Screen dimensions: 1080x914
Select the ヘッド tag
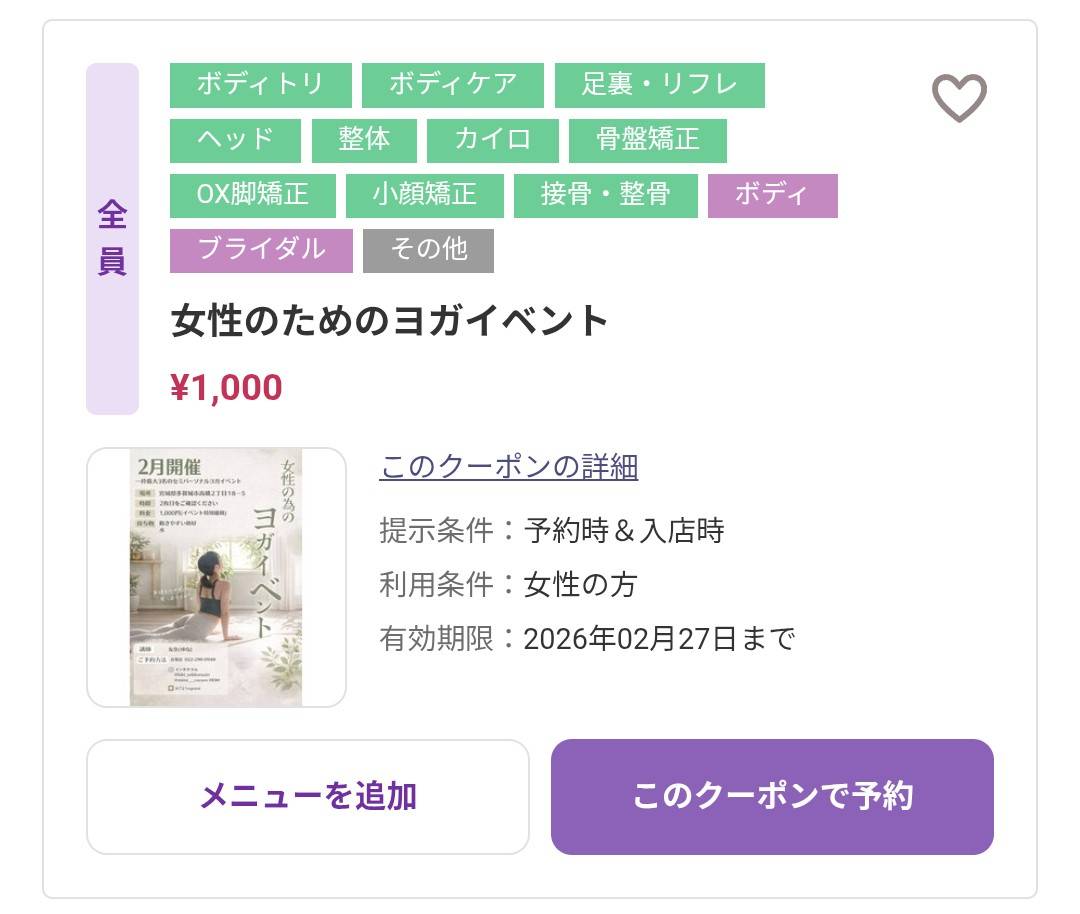click(237, 141)
